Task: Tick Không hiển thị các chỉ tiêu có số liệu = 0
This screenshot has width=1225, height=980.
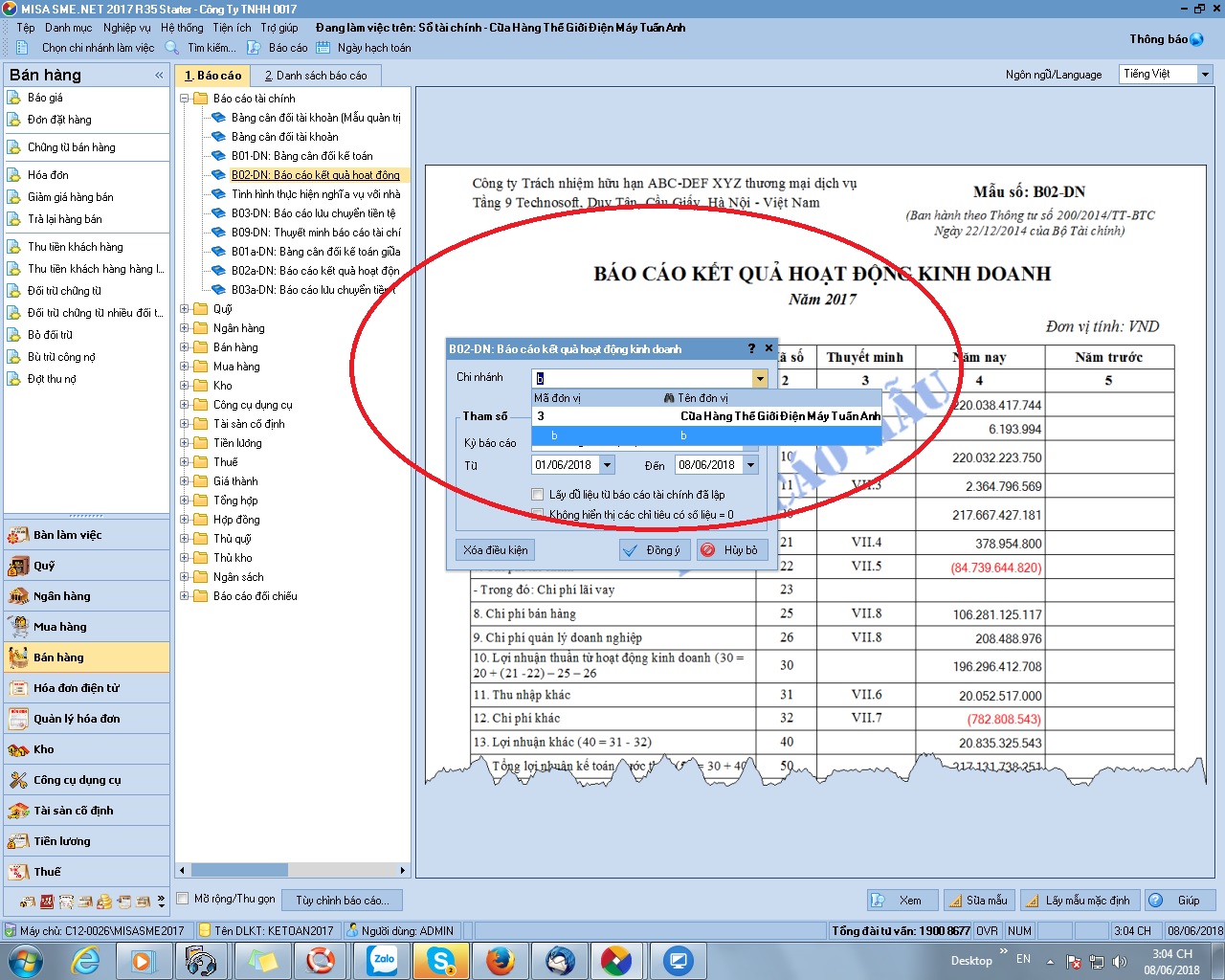Action: click(x=538, y=515)
